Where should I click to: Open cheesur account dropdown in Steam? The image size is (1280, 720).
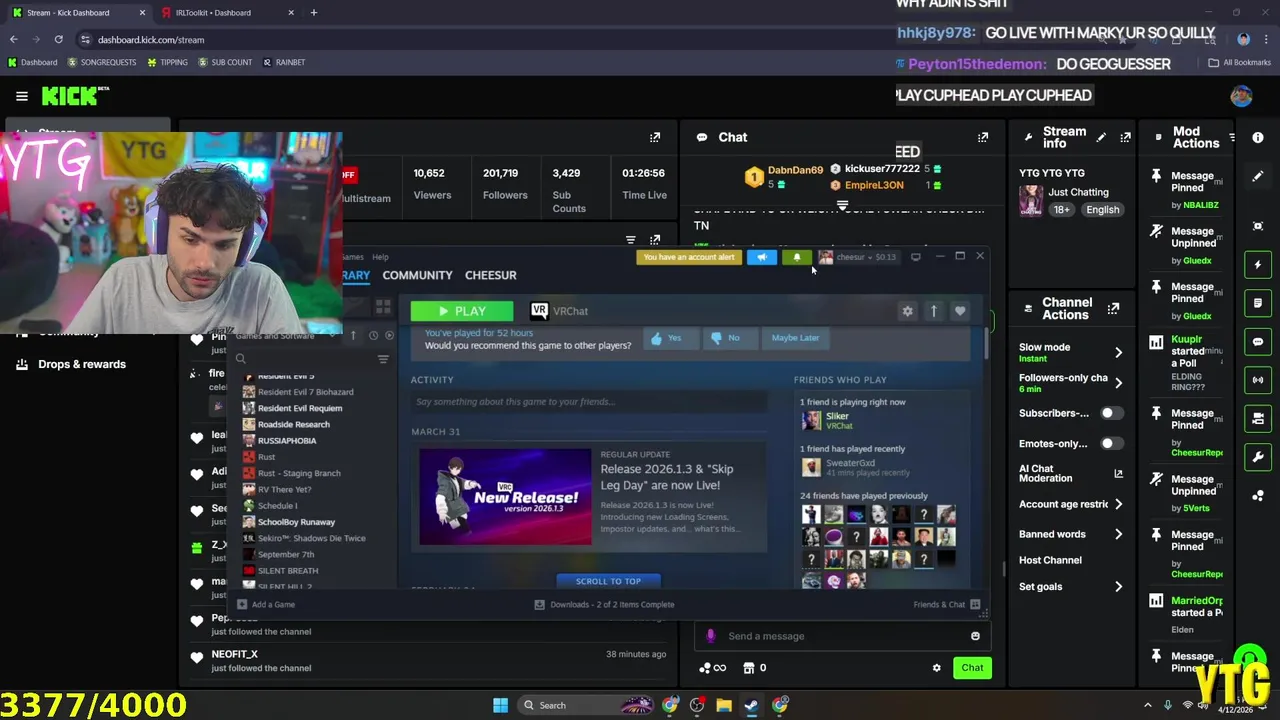(x=858, y=257)
